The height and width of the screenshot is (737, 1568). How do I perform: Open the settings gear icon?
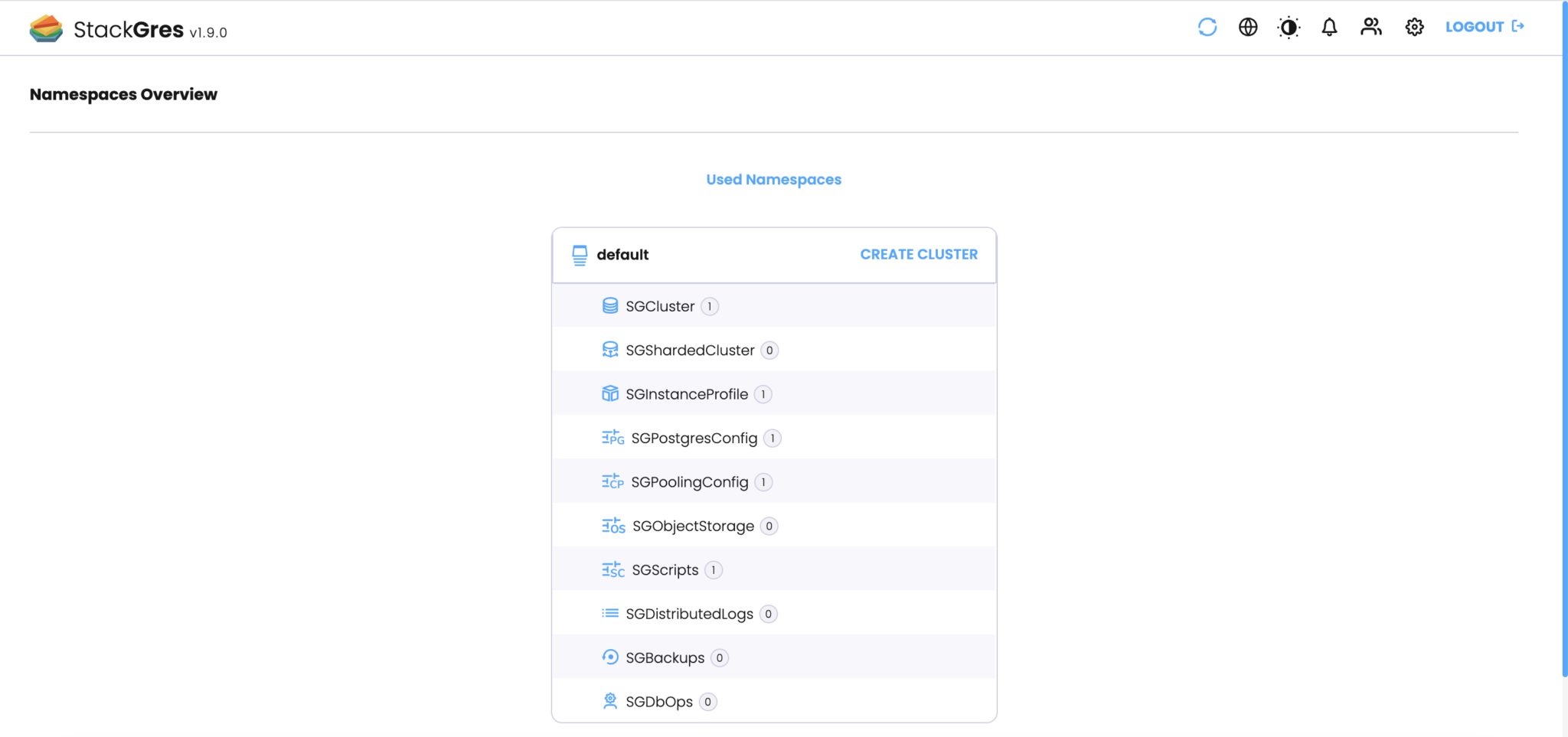click(1414, 27)
